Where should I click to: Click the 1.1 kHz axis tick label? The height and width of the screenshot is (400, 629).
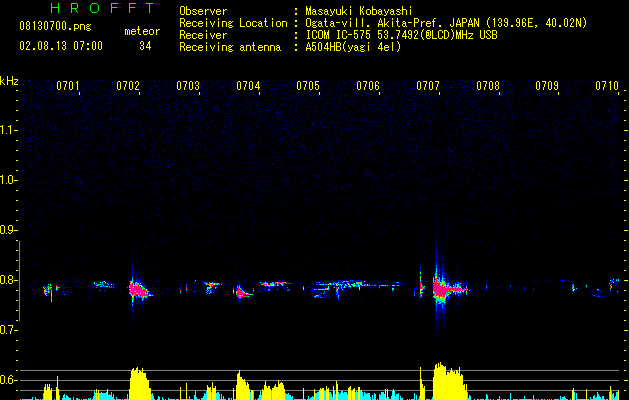[8, 130]
